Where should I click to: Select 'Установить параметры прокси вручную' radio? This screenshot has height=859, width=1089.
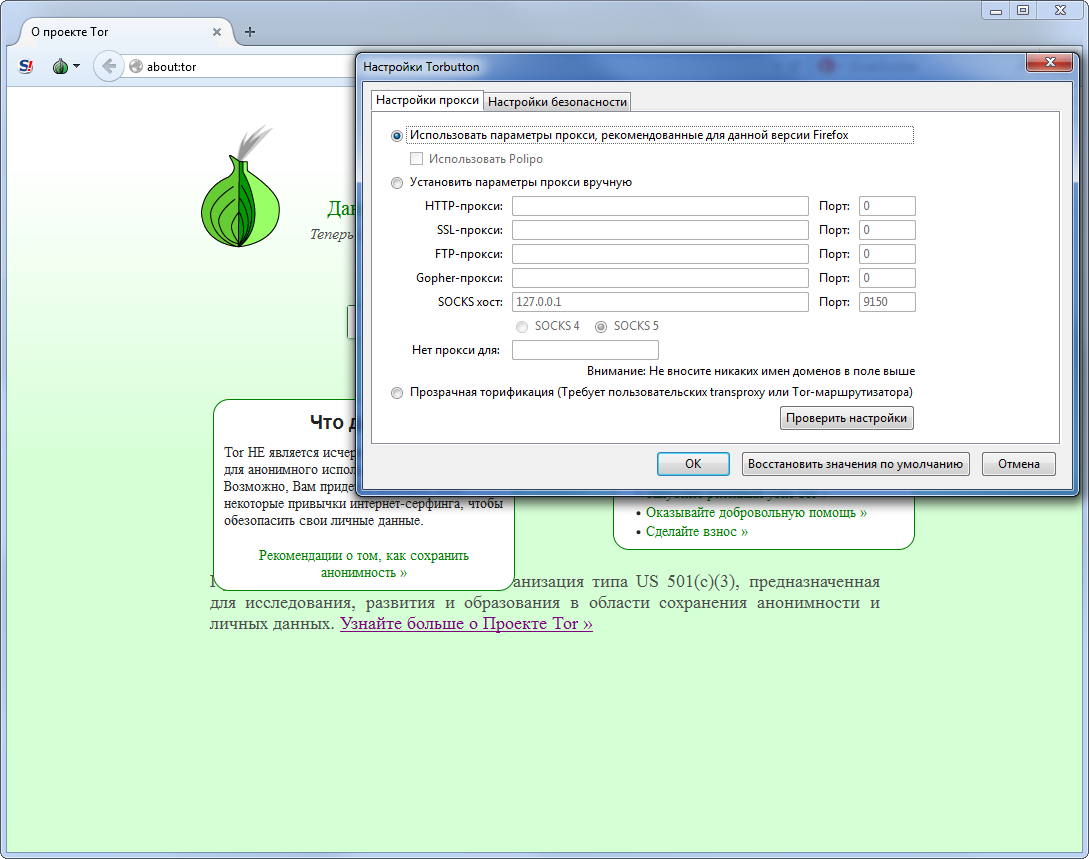click(x=397, y=183)
